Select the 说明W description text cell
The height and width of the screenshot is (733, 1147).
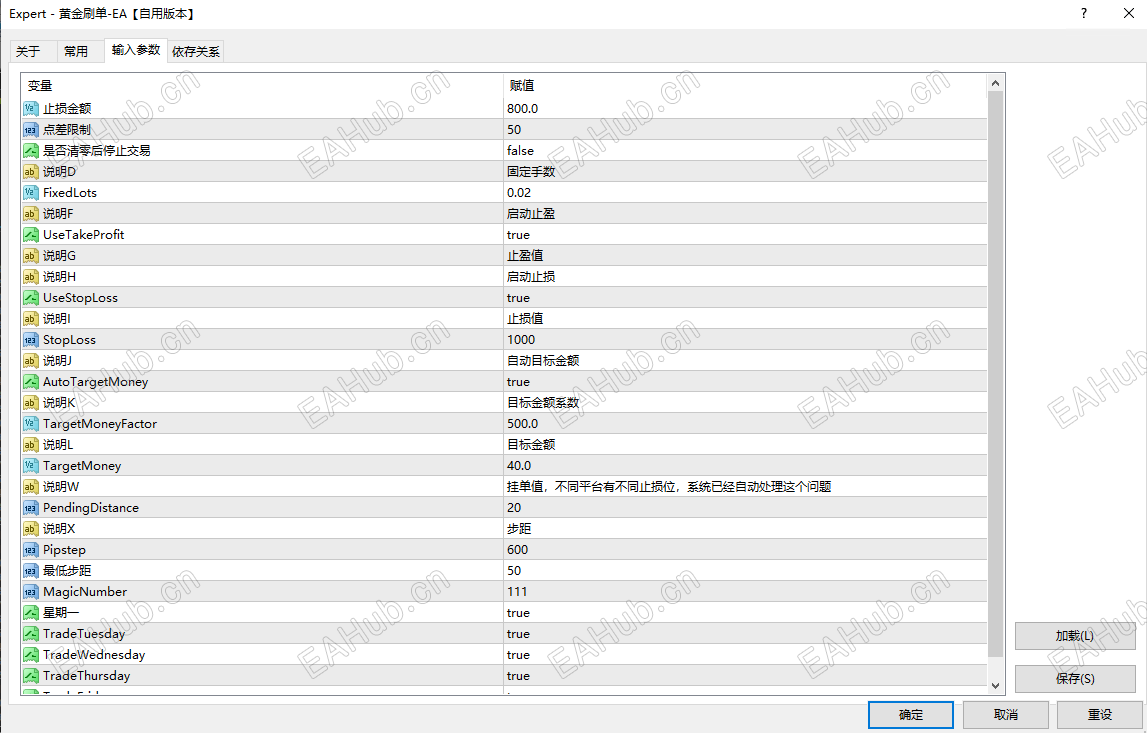point(745,486)
